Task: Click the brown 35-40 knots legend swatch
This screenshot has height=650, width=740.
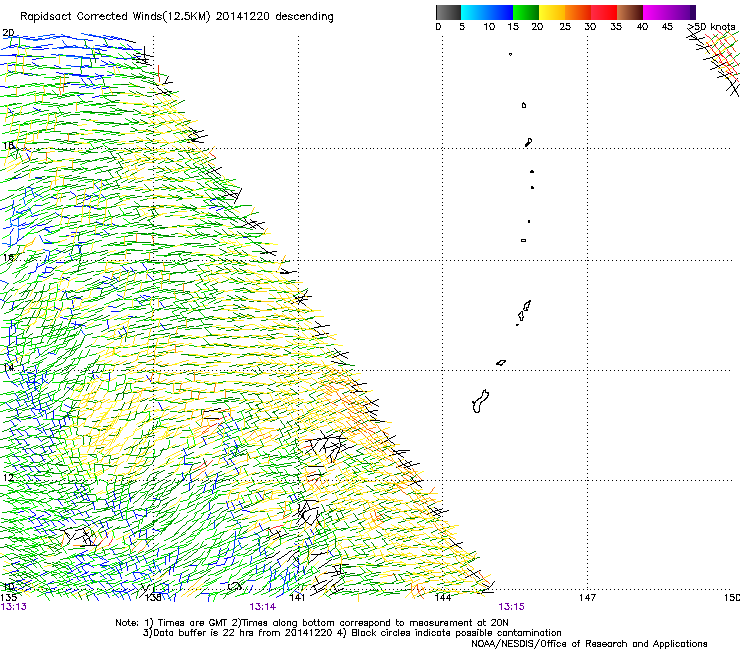Action: click(x=630, y=12)
